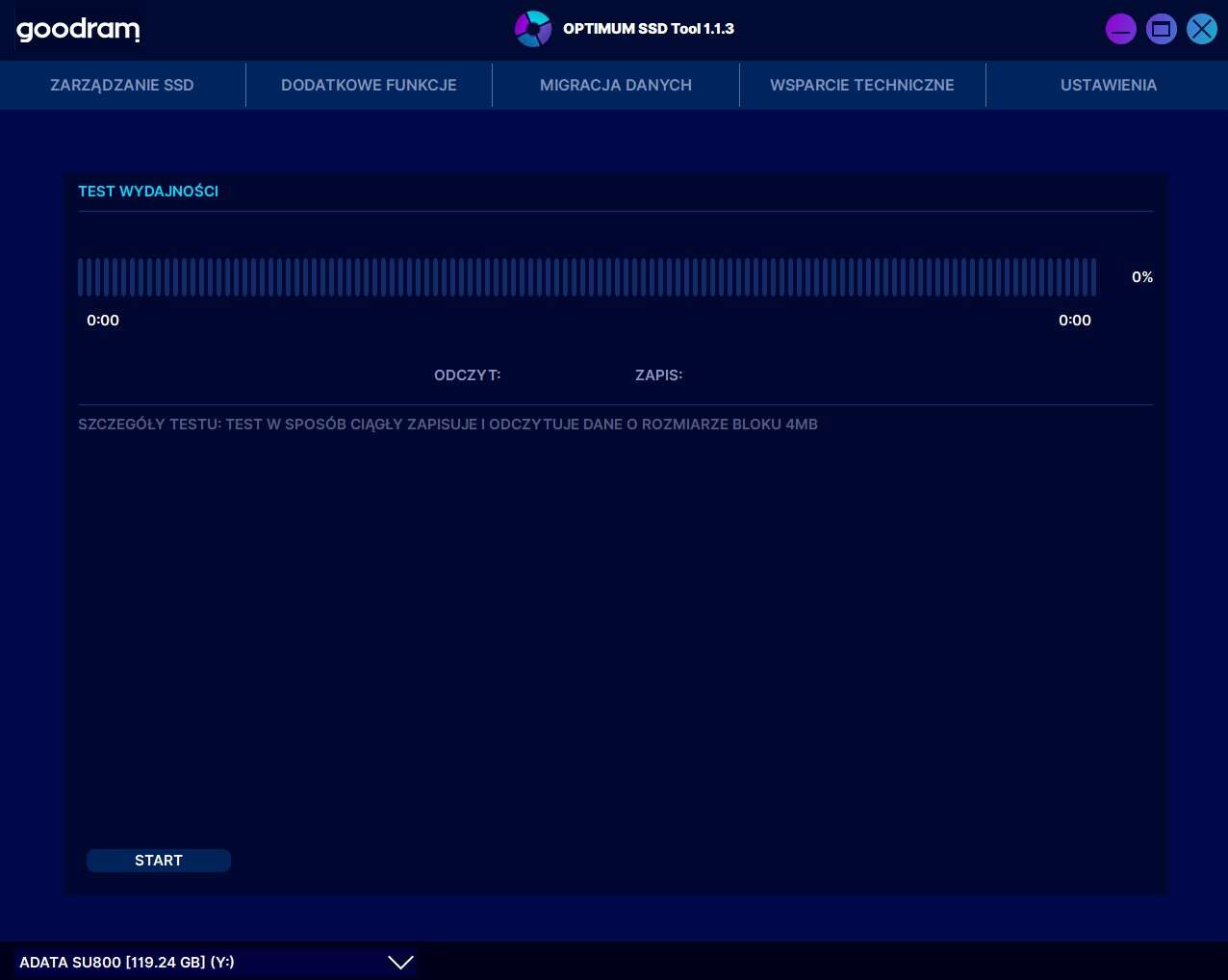Minimize the window with the purple button
This screenshot has width=1228, height=980.
point(1120,29)
